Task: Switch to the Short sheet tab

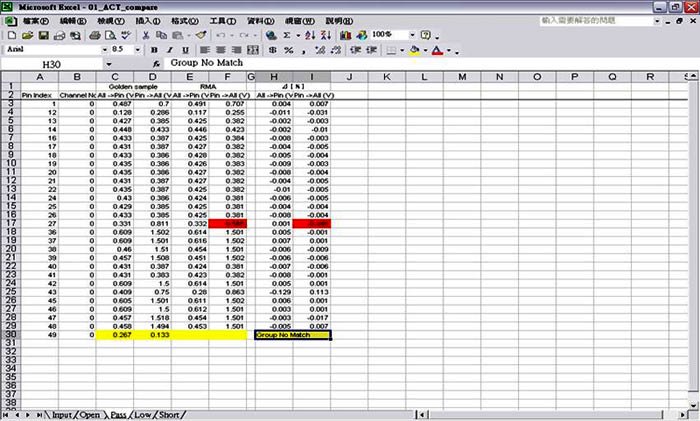Action: pos(168,413)
